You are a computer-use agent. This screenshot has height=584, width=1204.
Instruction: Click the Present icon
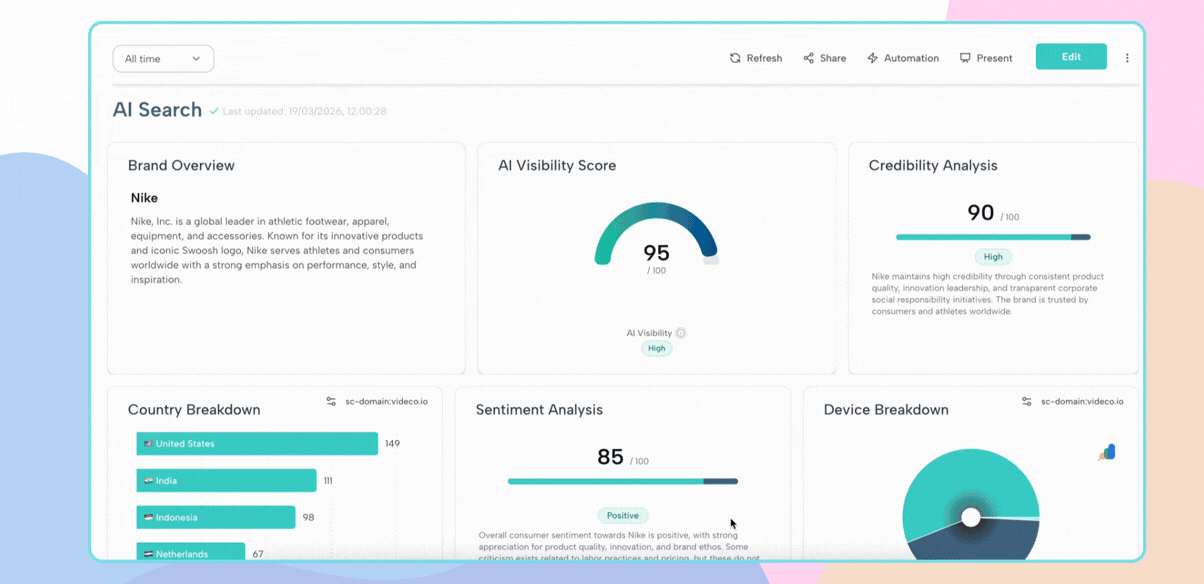(963, 57)
